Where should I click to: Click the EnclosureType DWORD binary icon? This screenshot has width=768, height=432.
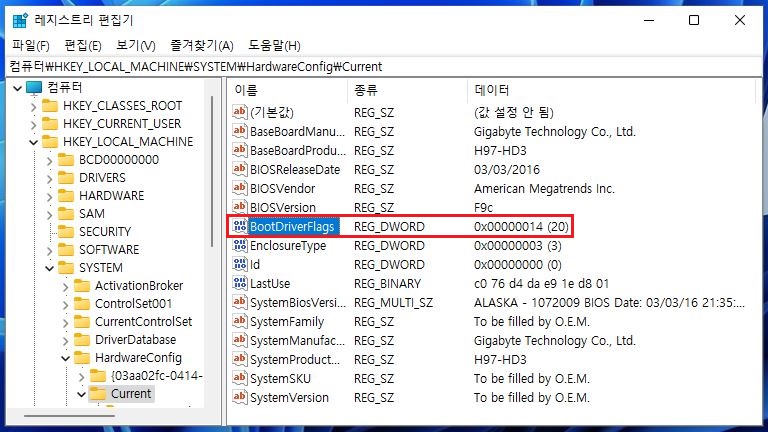pos(240,245)
